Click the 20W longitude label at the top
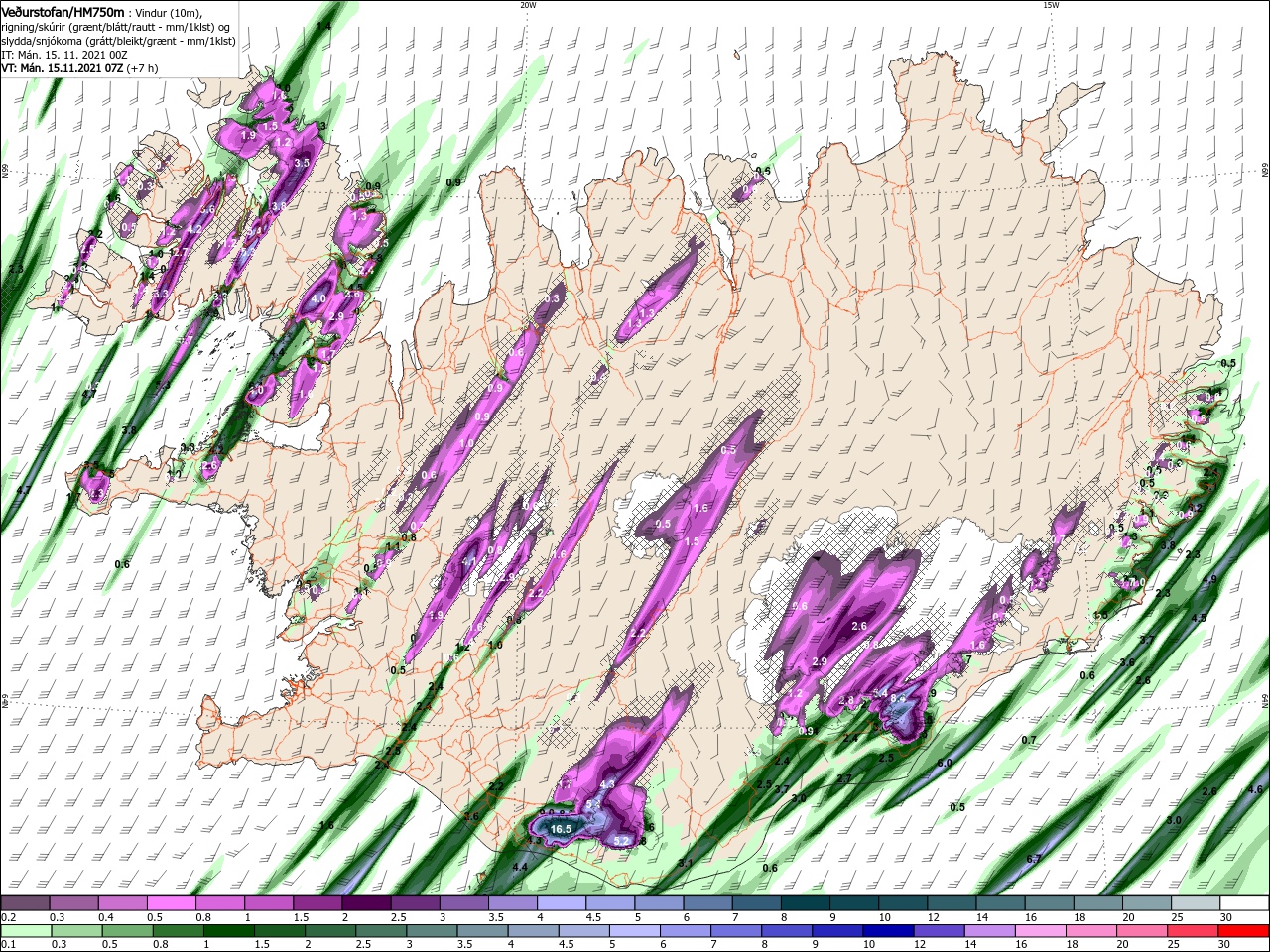 pos(527,5)
